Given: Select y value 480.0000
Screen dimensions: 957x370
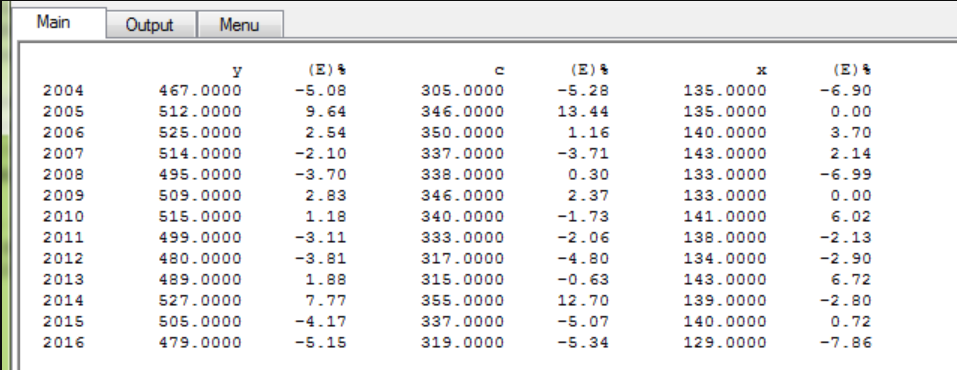Looking at the screenshot, I should [x=200, y=259].
